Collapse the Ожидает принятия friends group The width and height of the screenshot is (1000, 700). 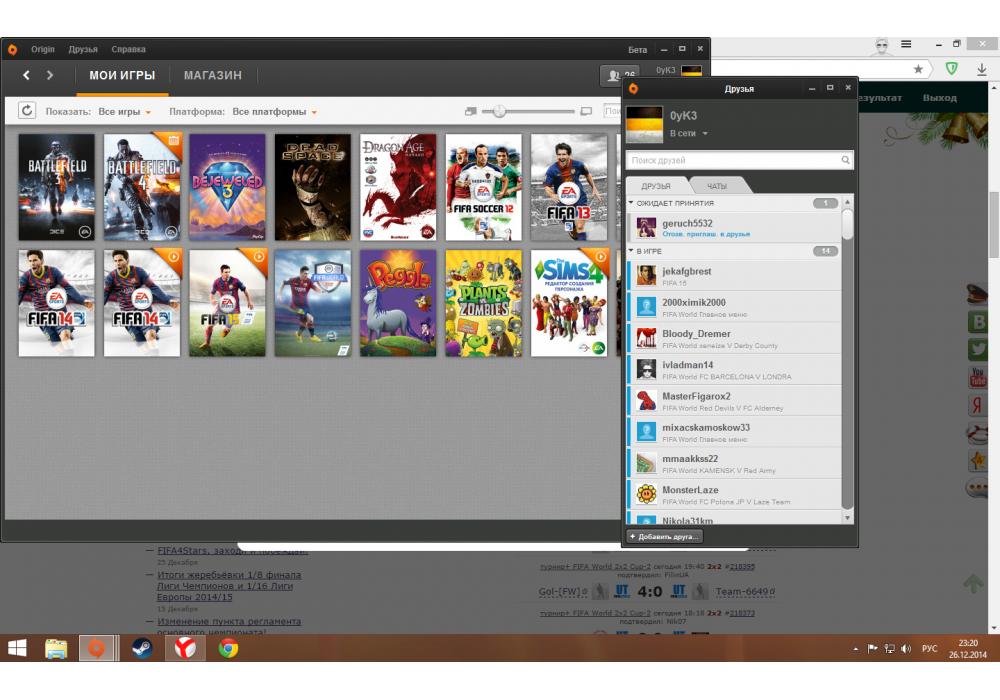631,203
